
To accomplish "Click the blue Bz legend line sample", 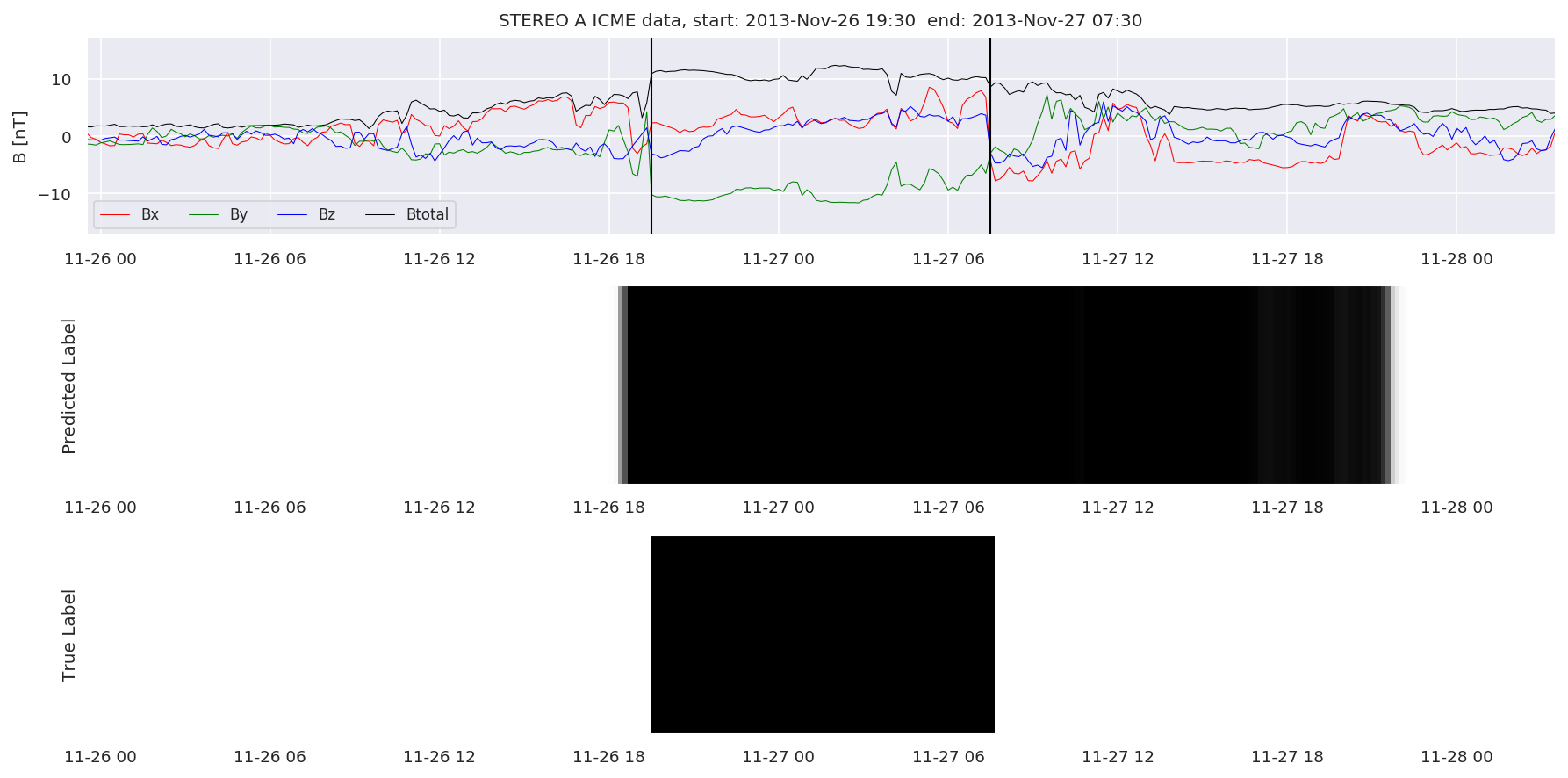I will coord(292,215).
